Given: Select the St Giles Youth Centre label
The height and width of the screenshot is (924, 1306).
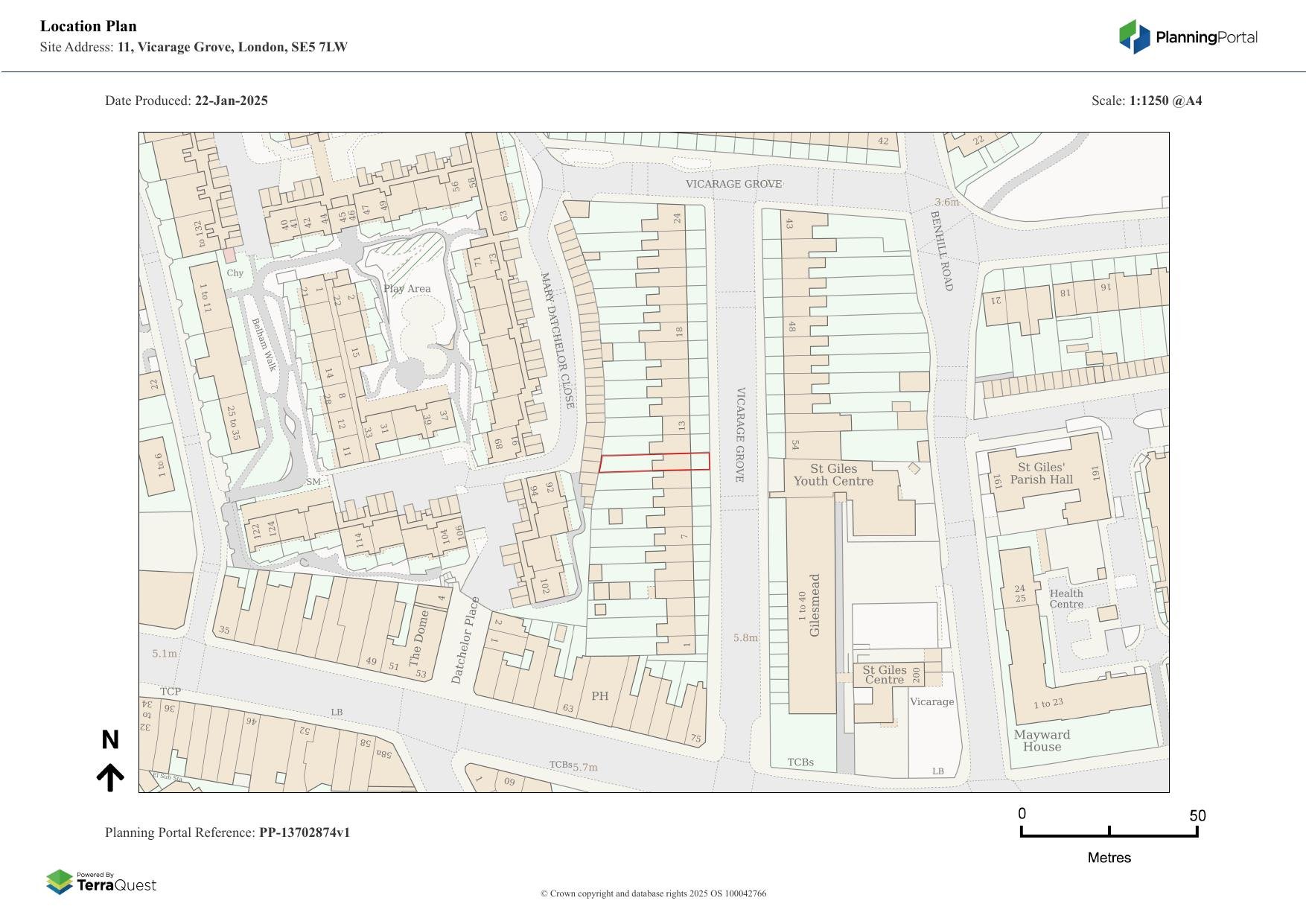Looking at the screenshot, I should click(x=833, y=475).
